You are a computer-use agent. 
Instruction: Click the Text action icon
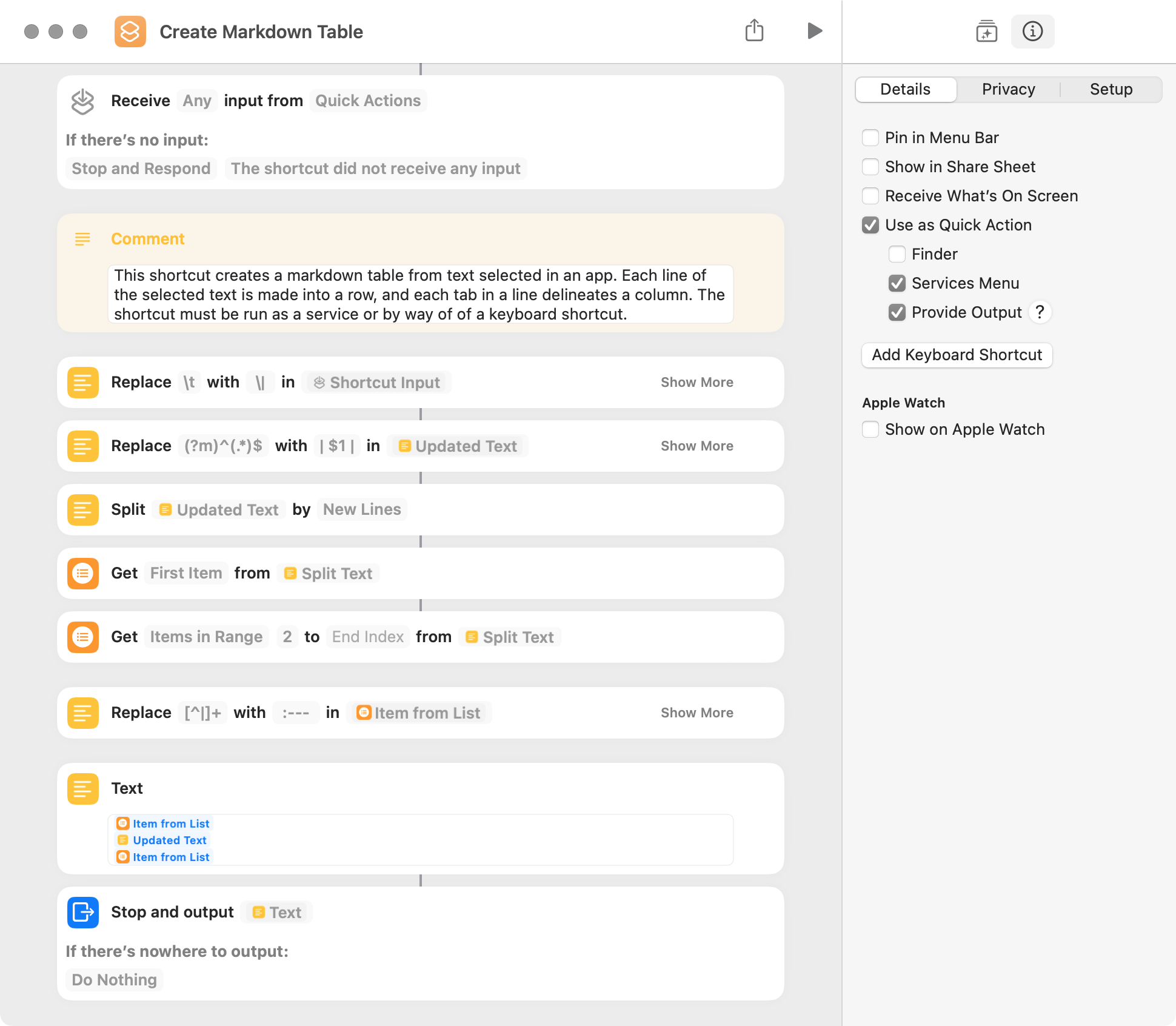coord(83,788)
